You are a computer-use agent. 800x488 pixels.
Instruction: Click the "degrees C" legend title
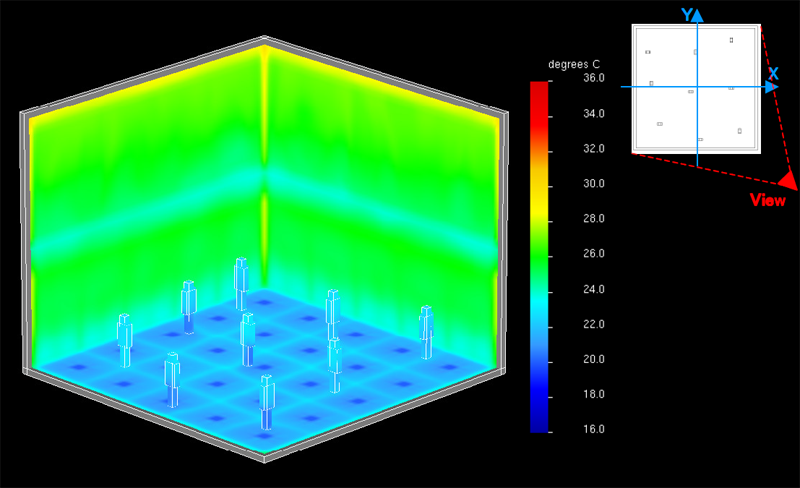point(574,64)
